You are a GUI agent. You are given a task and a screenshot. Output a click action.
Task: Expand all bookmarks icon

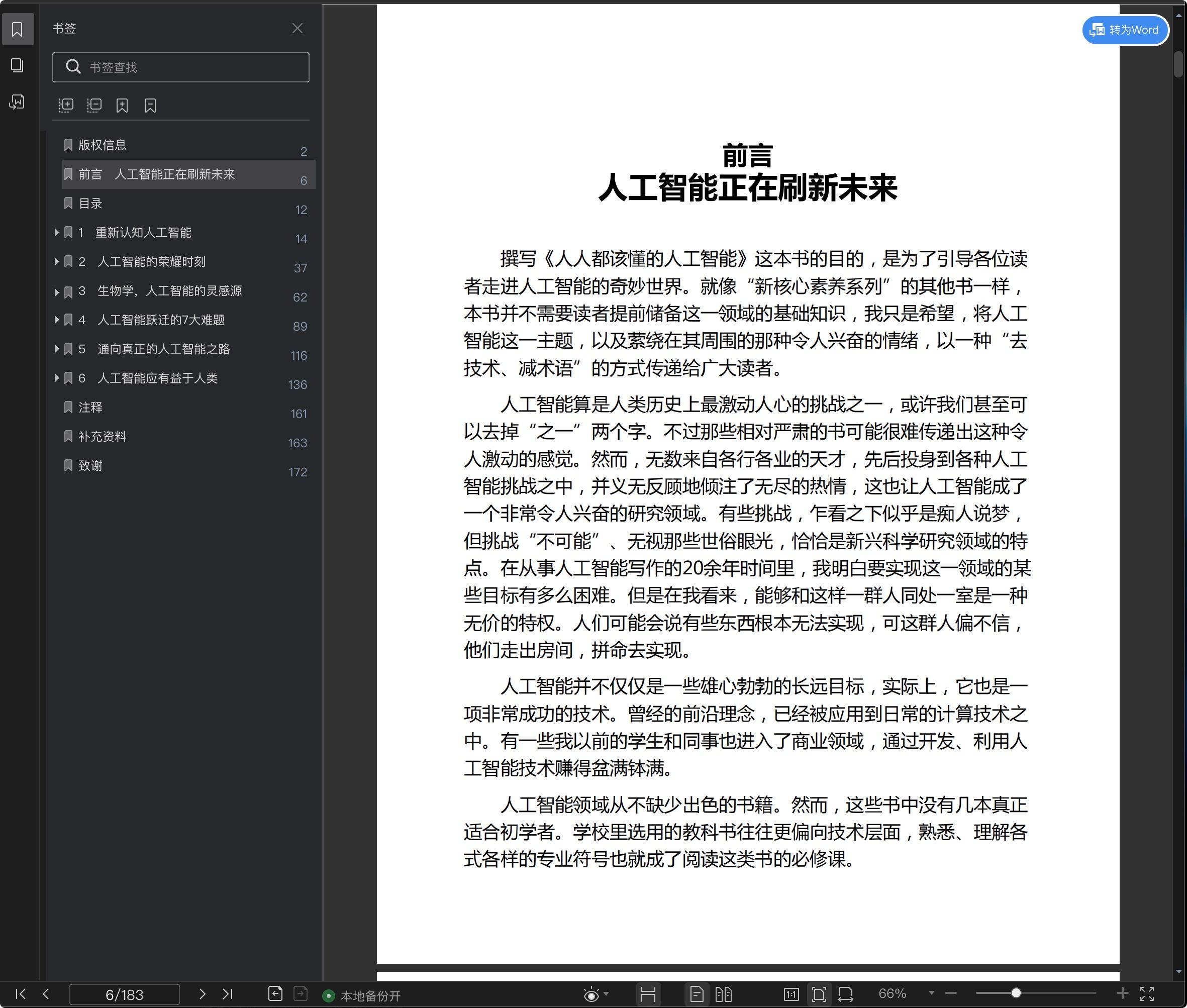[x=66, y=105]
